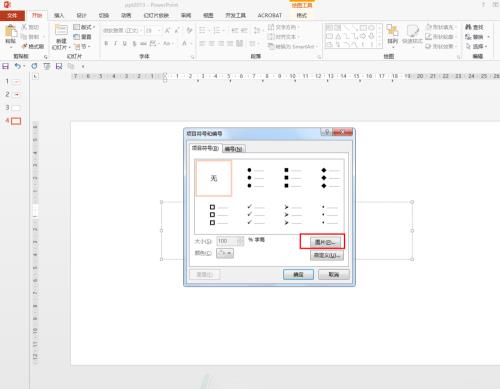Choose the arrow bullet style
The image size is (500, 389).
click(x=293, y=215)
